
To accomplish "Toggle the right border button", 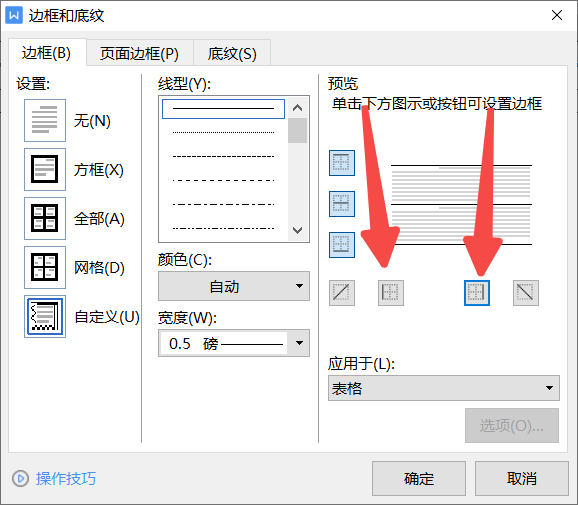I will (x=477, y=293).
